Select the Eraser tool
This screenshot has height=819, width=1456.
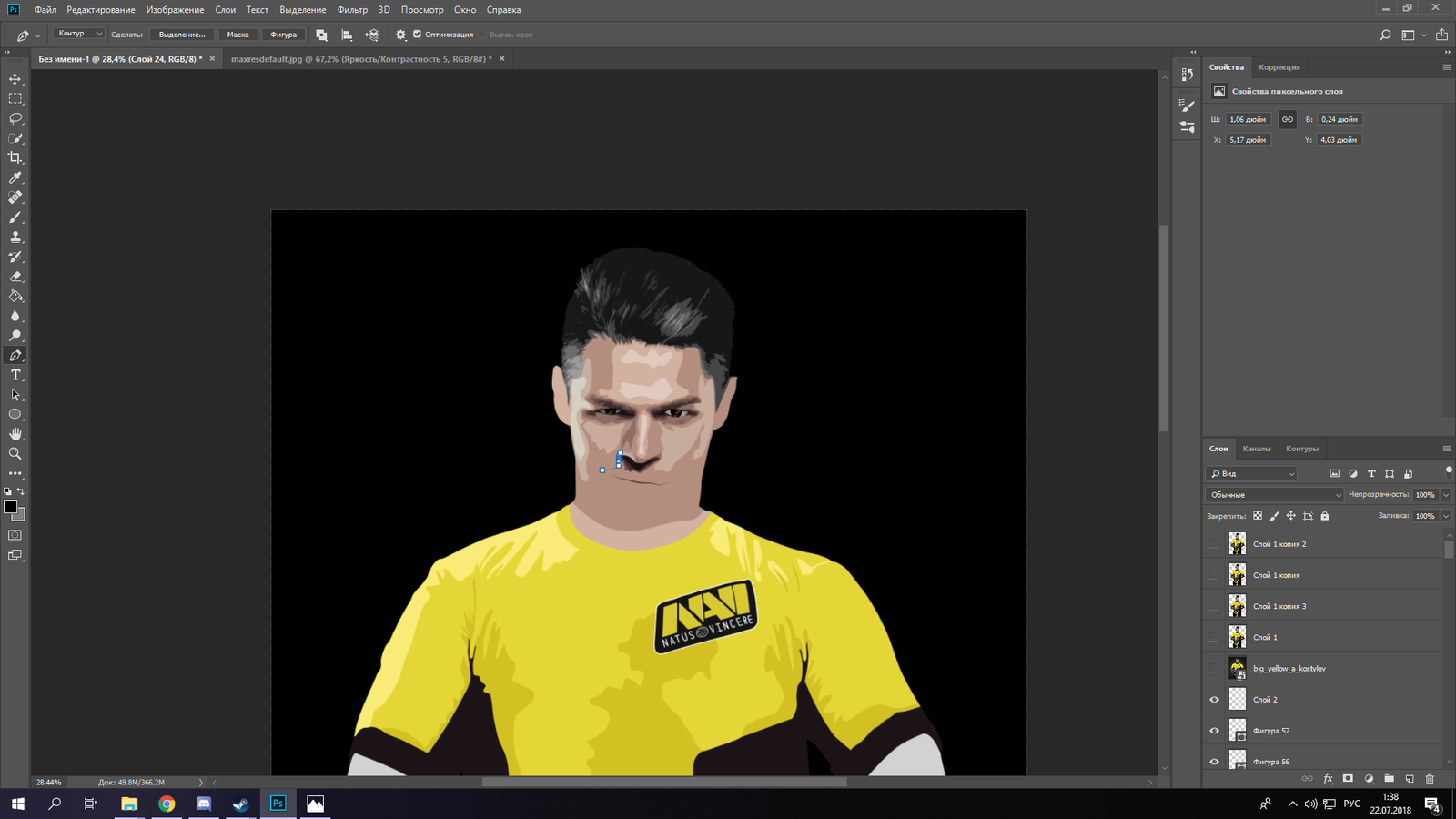15,277
